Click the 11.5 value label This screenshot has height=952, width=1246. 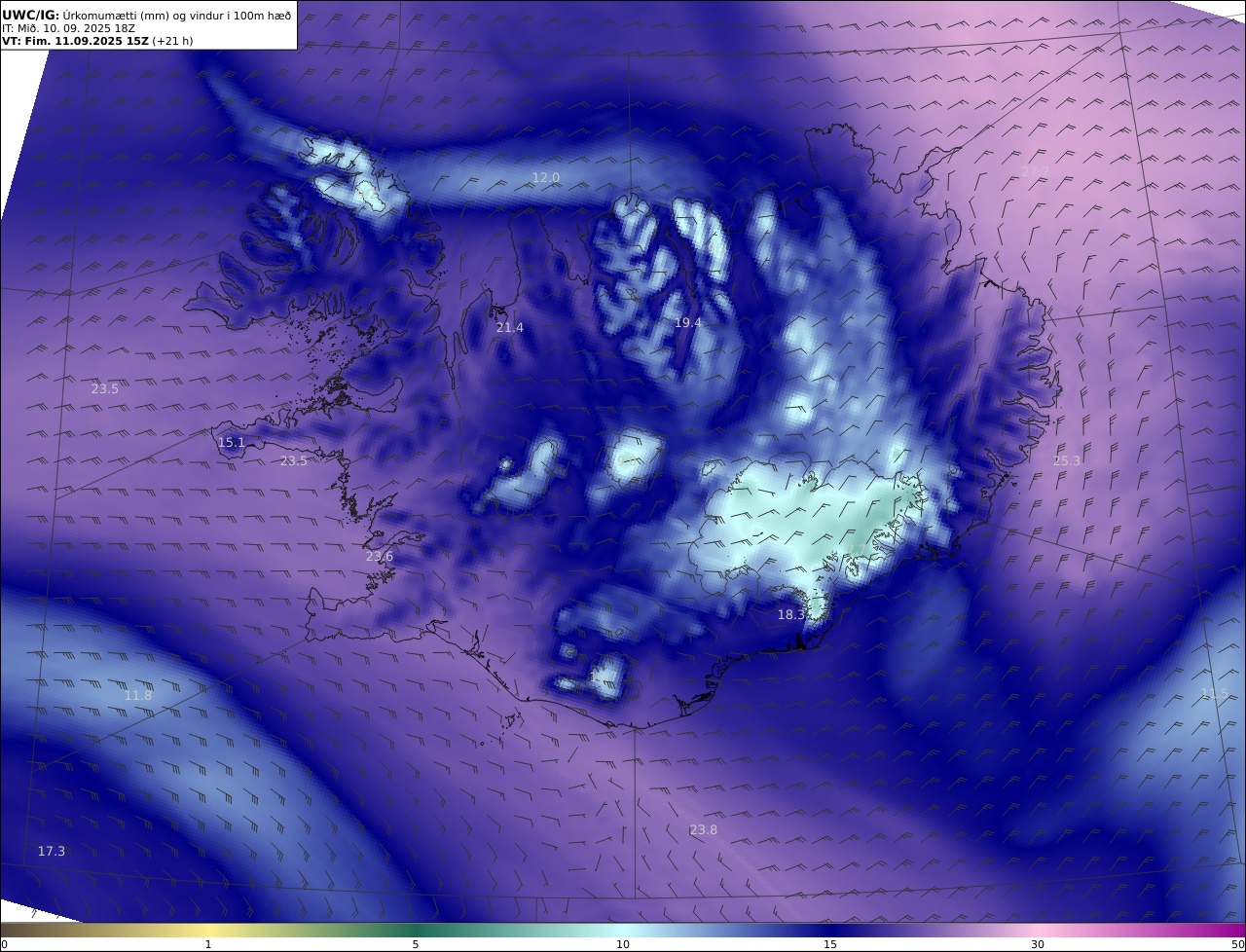(x=1214, y=693)
